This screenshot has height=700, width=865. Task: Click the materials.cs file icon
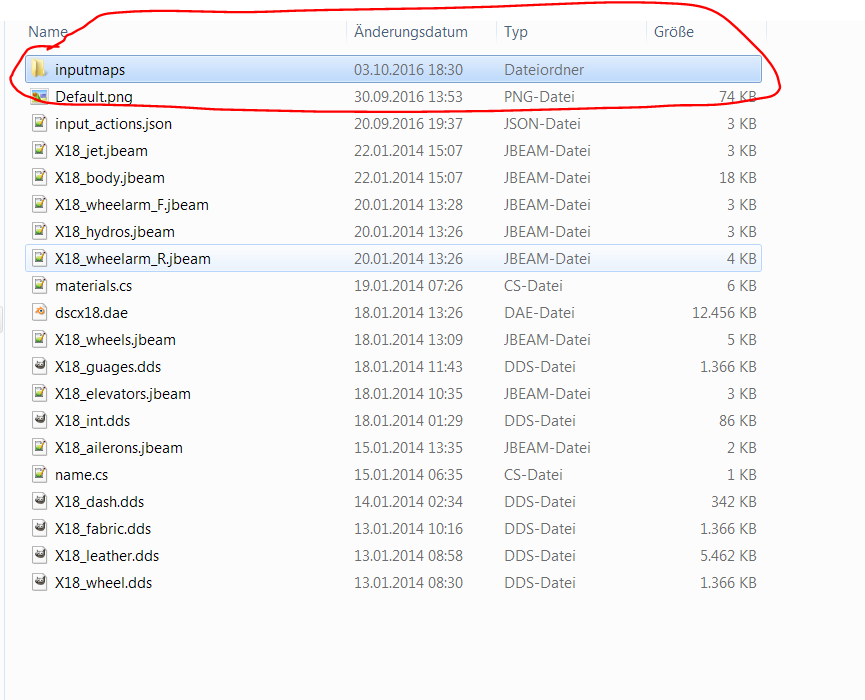(39, 285)
